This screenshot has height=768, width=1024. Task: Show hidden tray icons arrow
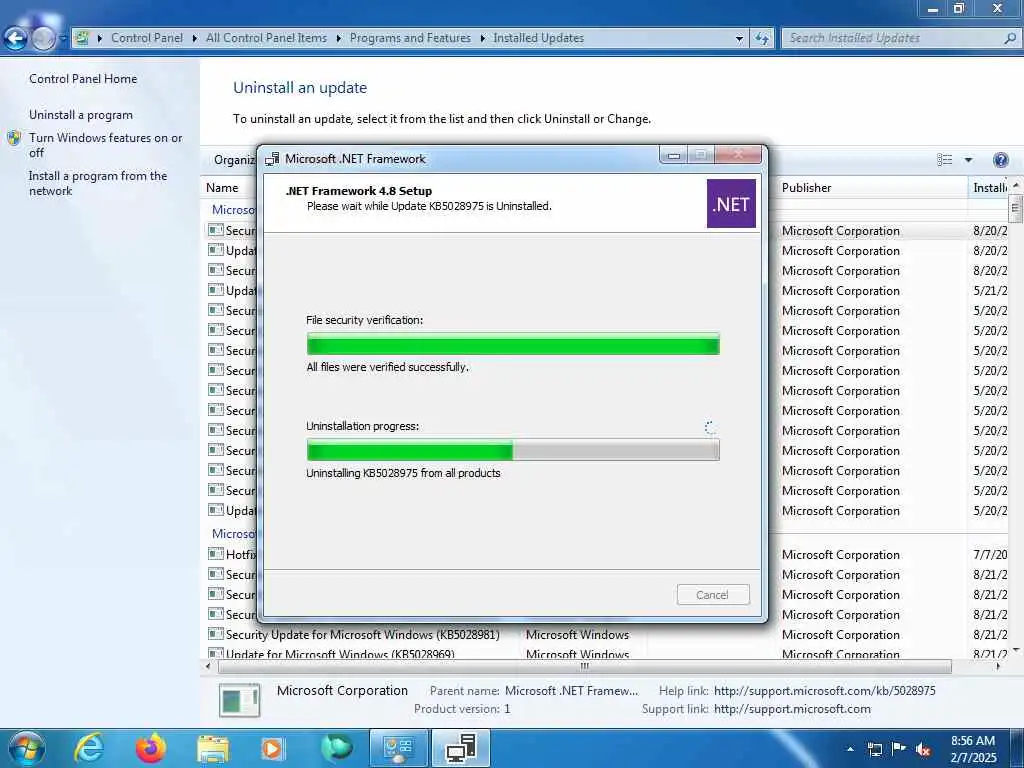[850, 749]
